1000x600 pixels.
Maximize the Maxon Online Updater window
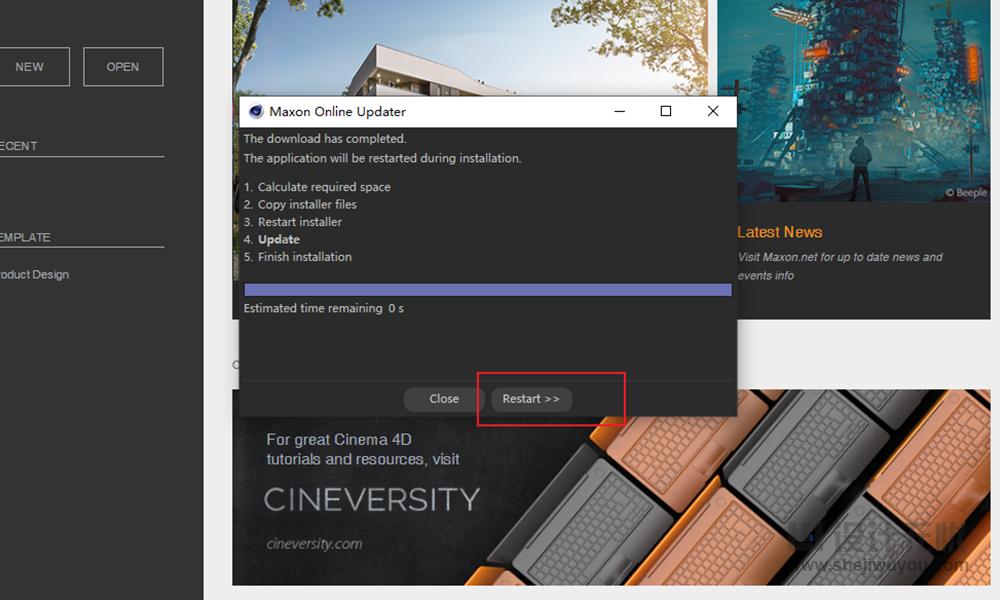(666, 112)
